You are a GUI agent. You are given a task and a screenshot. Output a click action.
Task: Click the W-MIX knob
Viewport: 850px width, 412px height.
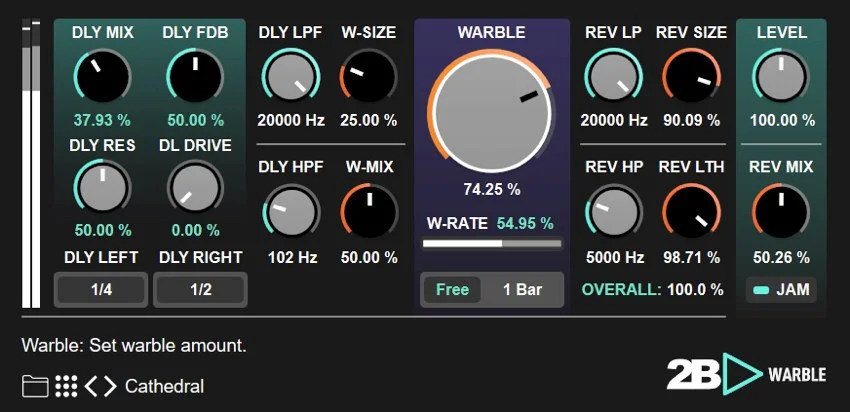[x=369, y=213]
